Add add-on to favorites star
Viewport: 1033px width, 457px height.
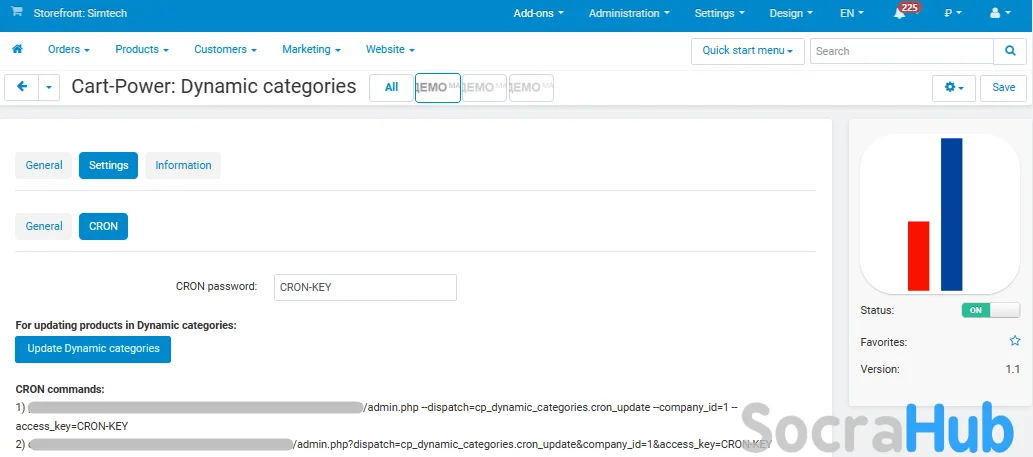coord(1015,341)
